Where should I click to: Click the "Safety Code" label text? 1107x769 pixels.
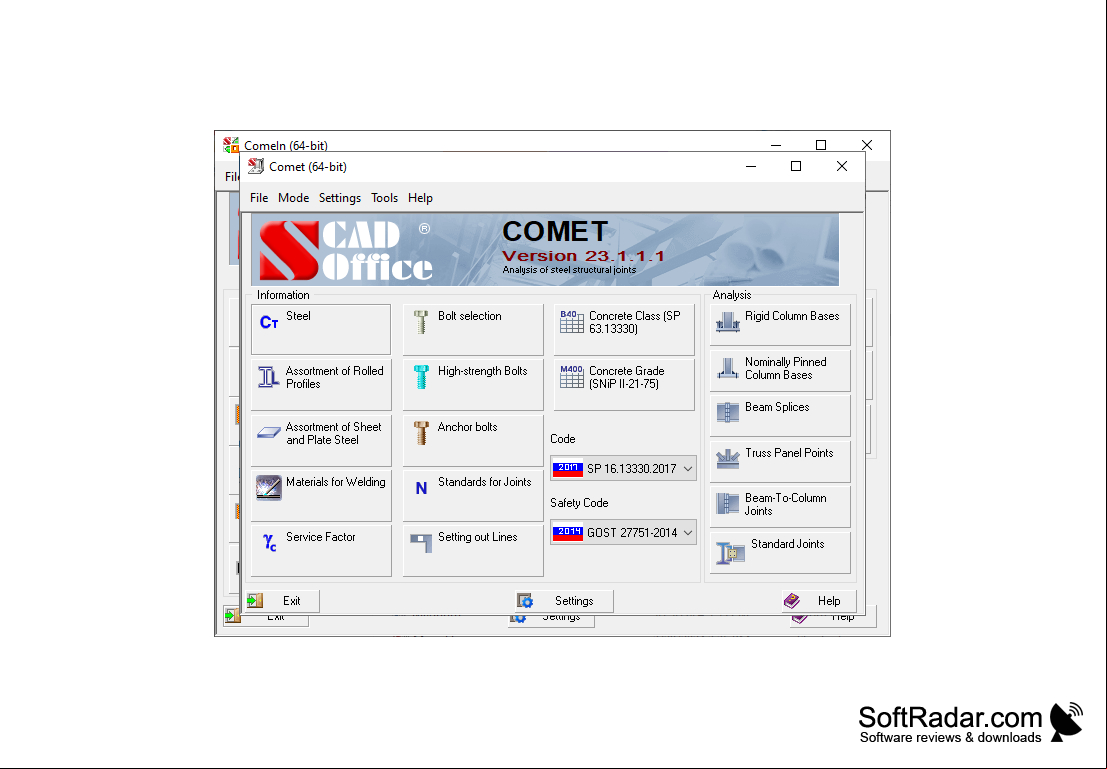click(x=579, y=503)
